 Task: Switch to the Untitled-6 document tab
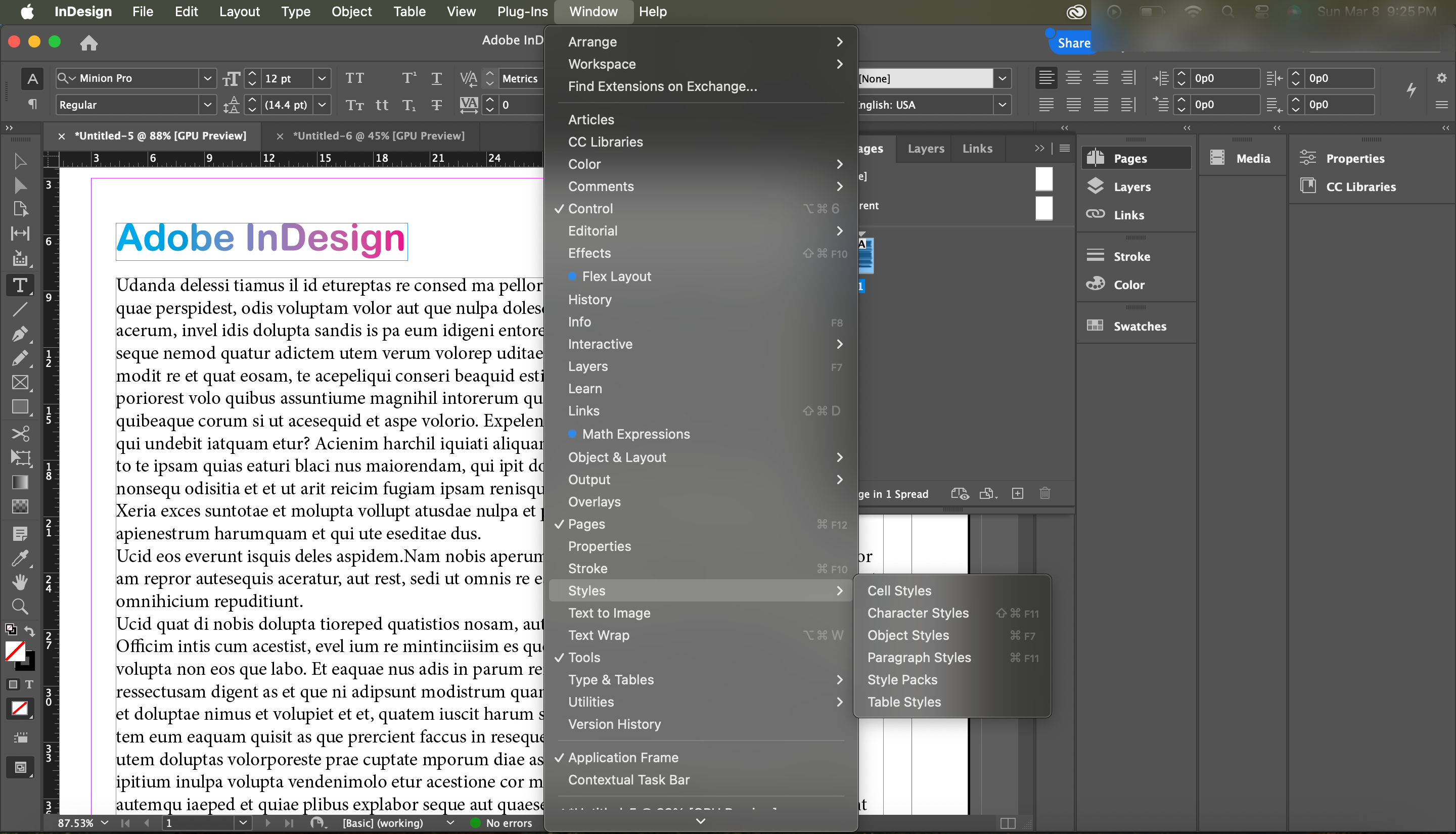(x=378, y=136)
